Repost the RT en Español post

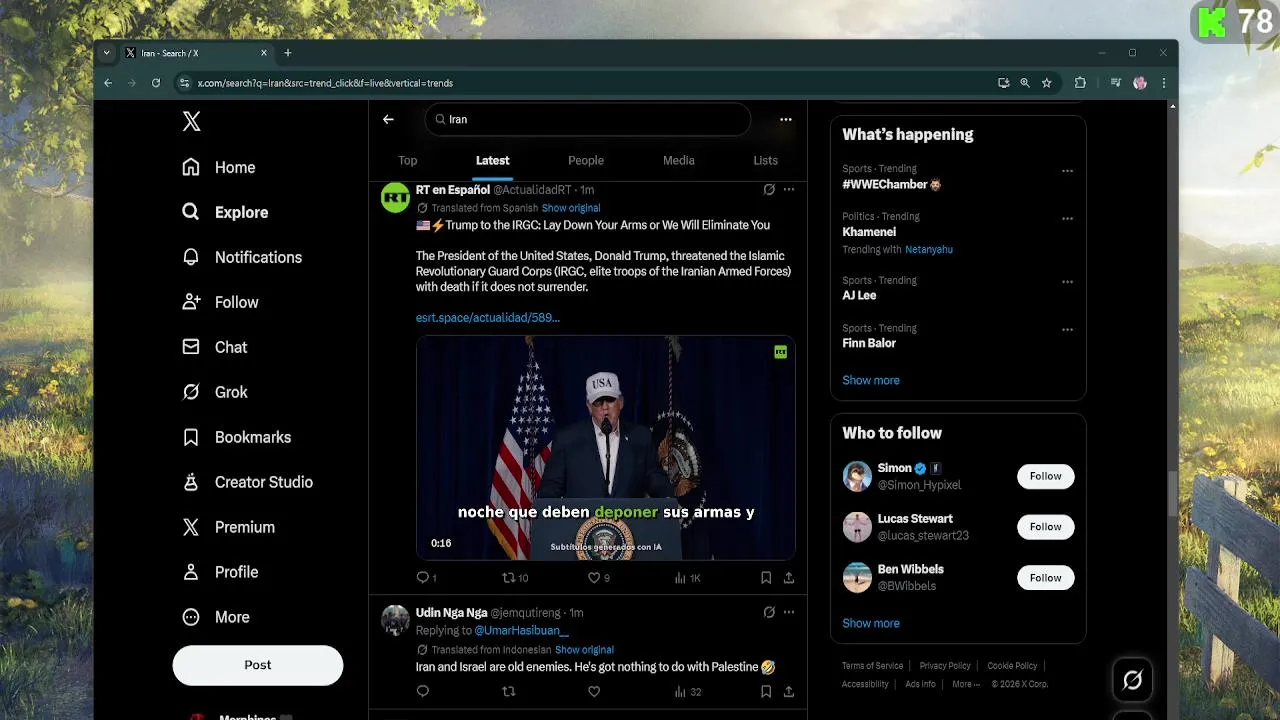coord(514,578)
